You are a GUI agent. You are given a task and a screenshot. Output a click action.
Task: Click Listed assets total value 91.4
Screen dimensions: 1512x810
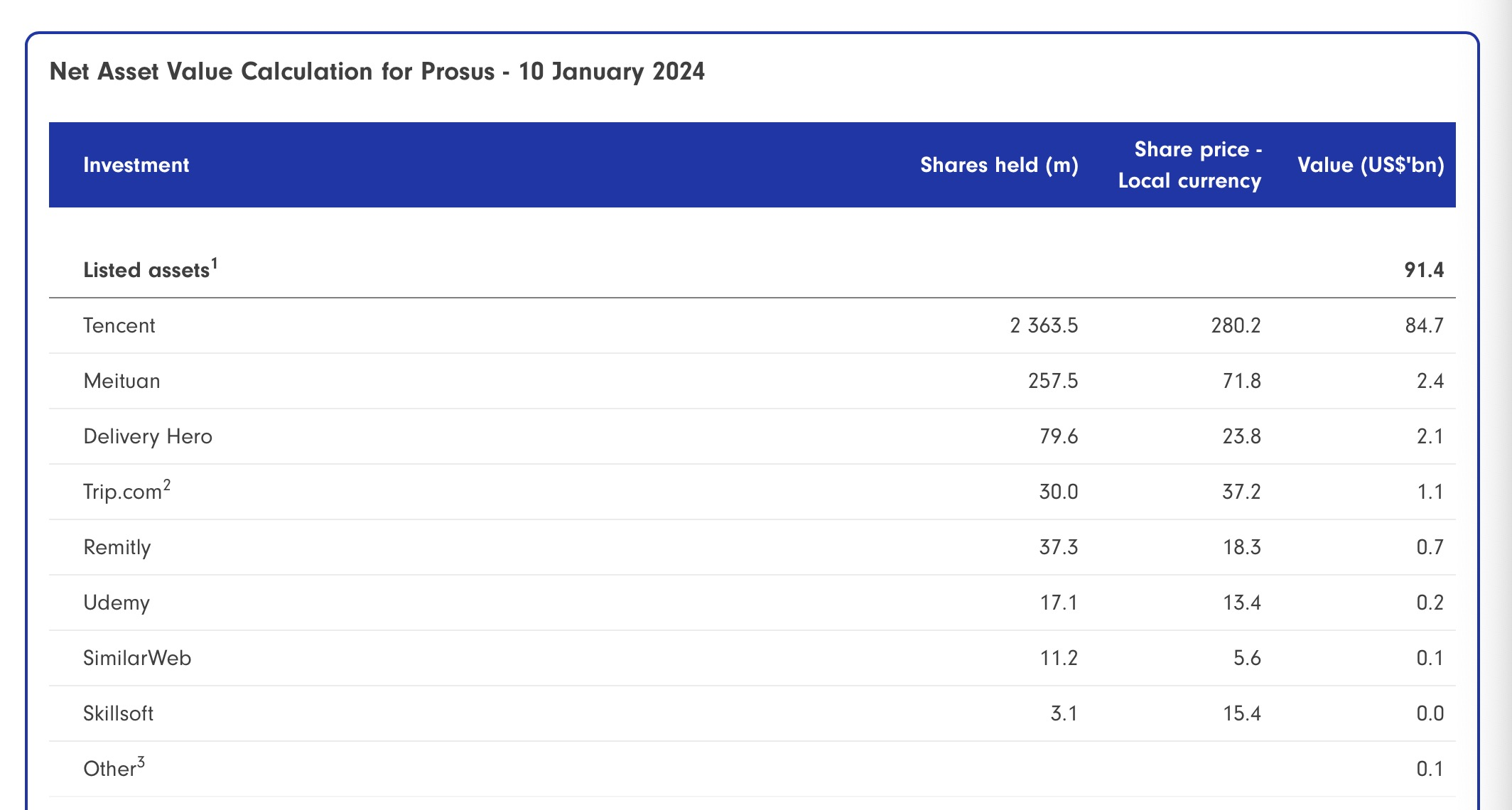pyautogui.click(x=1424, y=270)
